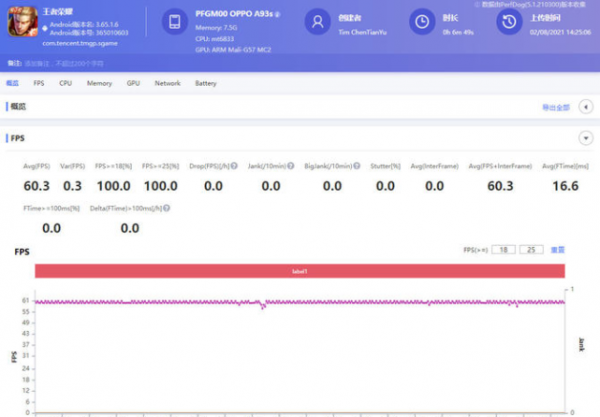The height and width of the screenshot is (417, 600).
Task: Open the Battery tab
Action: [x=206, y=83]
